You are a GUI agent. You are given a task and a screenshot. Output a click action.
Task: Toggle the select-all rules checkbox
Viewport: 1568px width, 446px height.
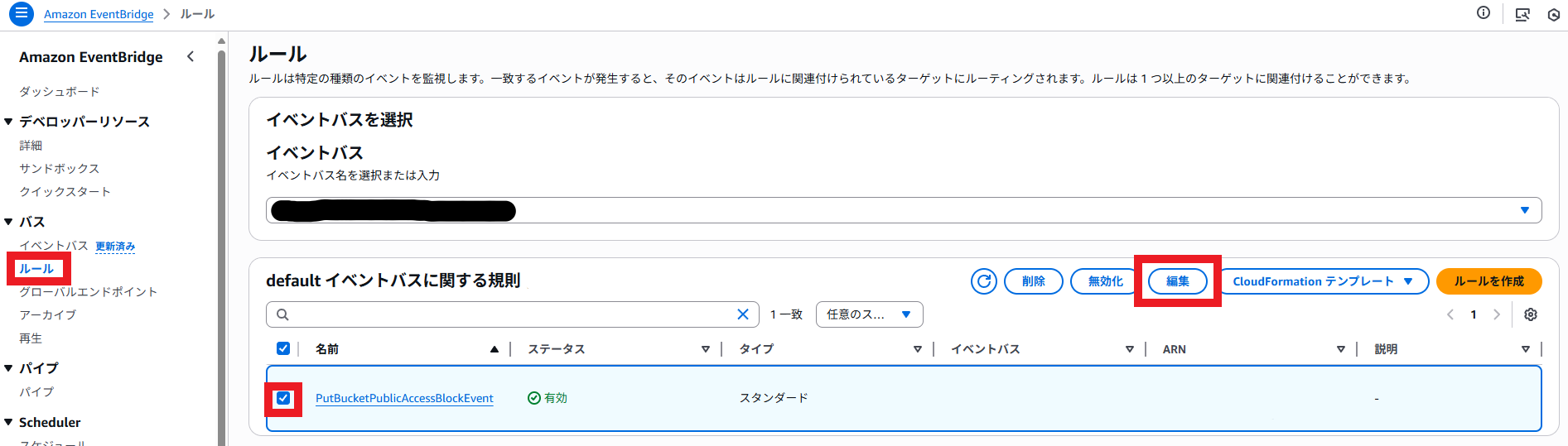pyautogui.click(x=283, y=348)
